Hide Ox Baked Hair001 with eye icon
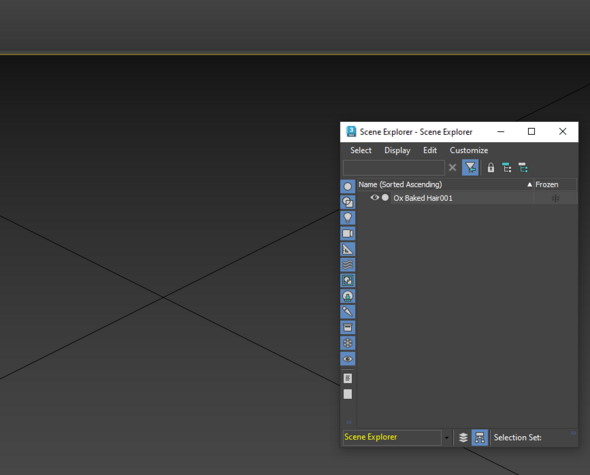This screenshot has height=475, width=590. tap(374, 198)
